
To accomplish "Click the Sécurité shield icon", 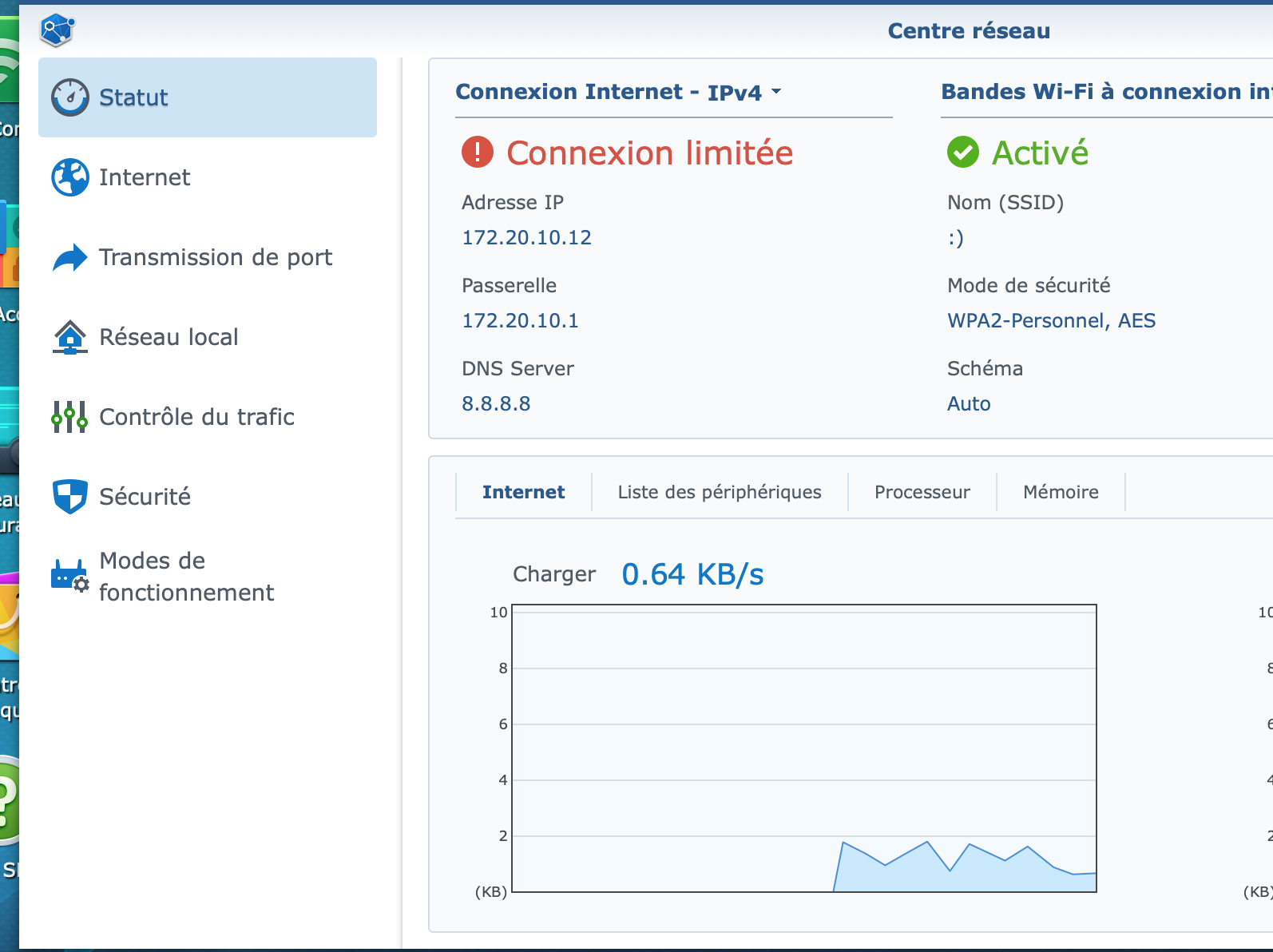I will coord(70,497).
